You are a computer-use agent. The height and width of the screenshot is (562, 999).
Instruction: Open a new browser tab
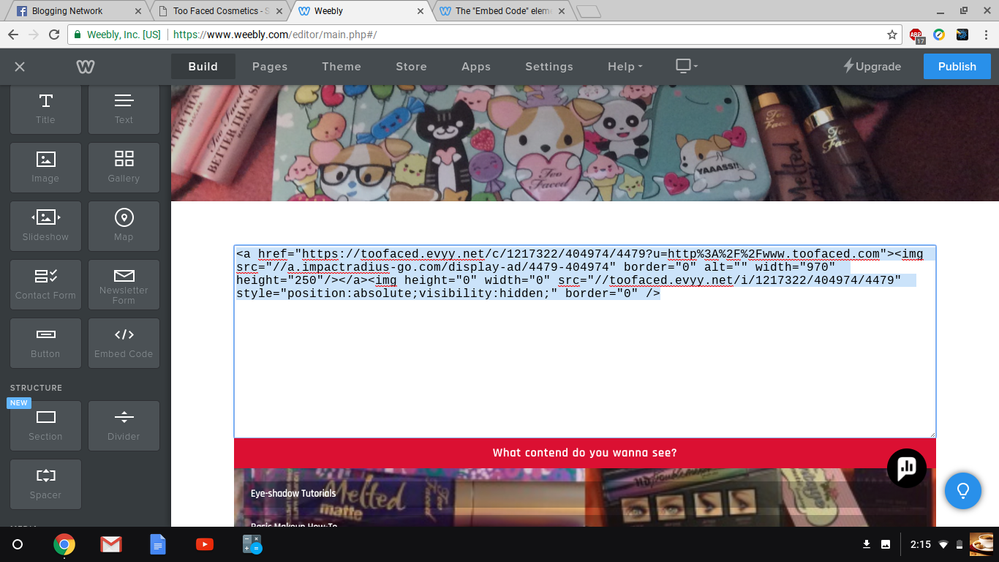point(588,11)
